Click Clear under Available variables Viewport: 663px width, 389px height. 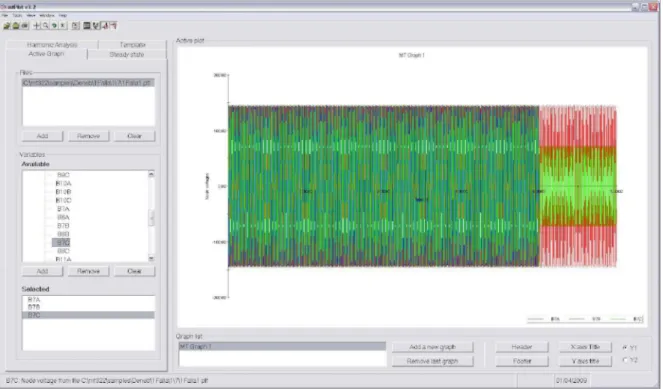click(x=134, y=271)
